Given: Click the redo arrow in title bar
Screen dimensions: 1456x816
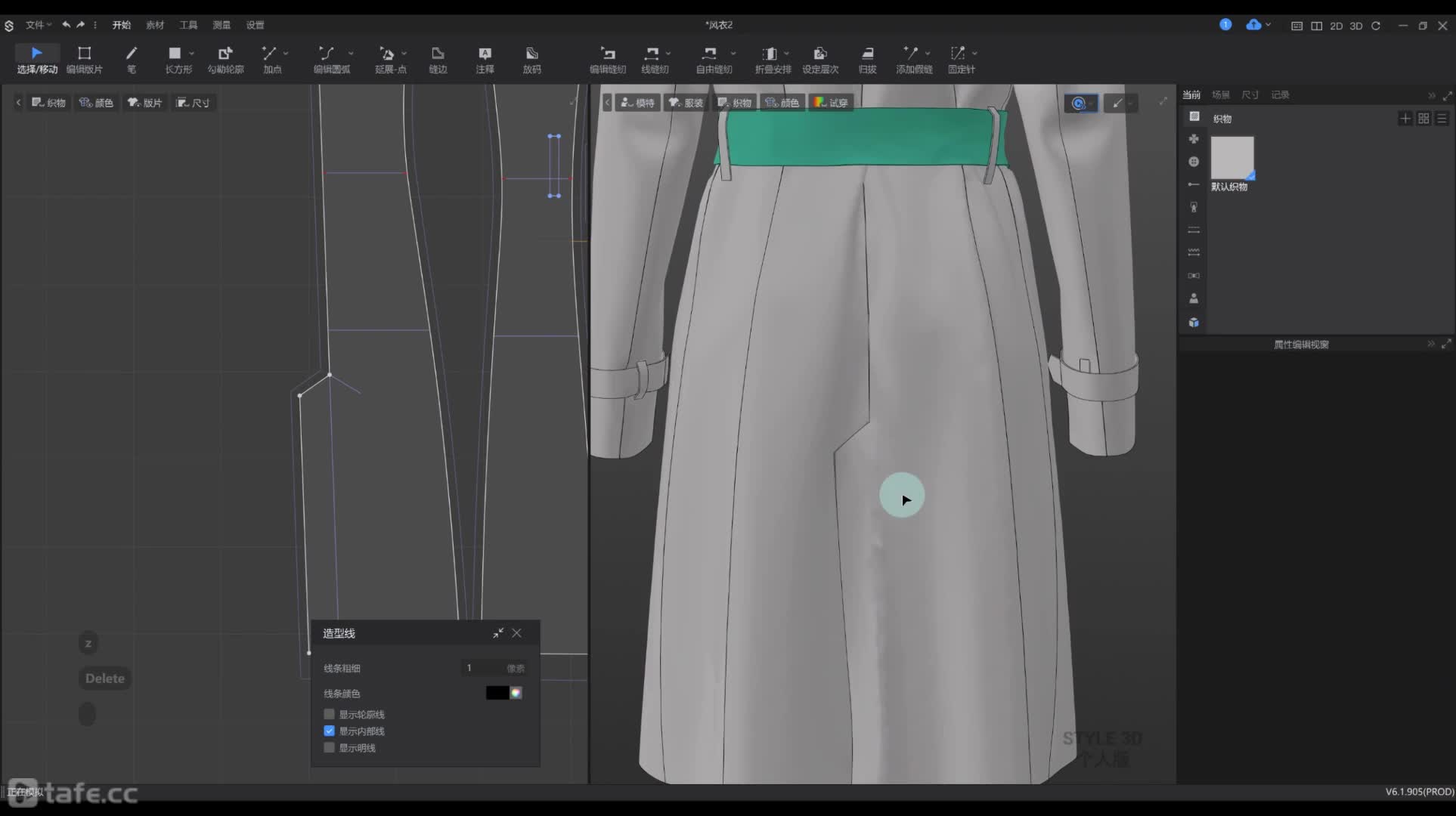Looking at the screenshot, I should [x=80, y=25].
